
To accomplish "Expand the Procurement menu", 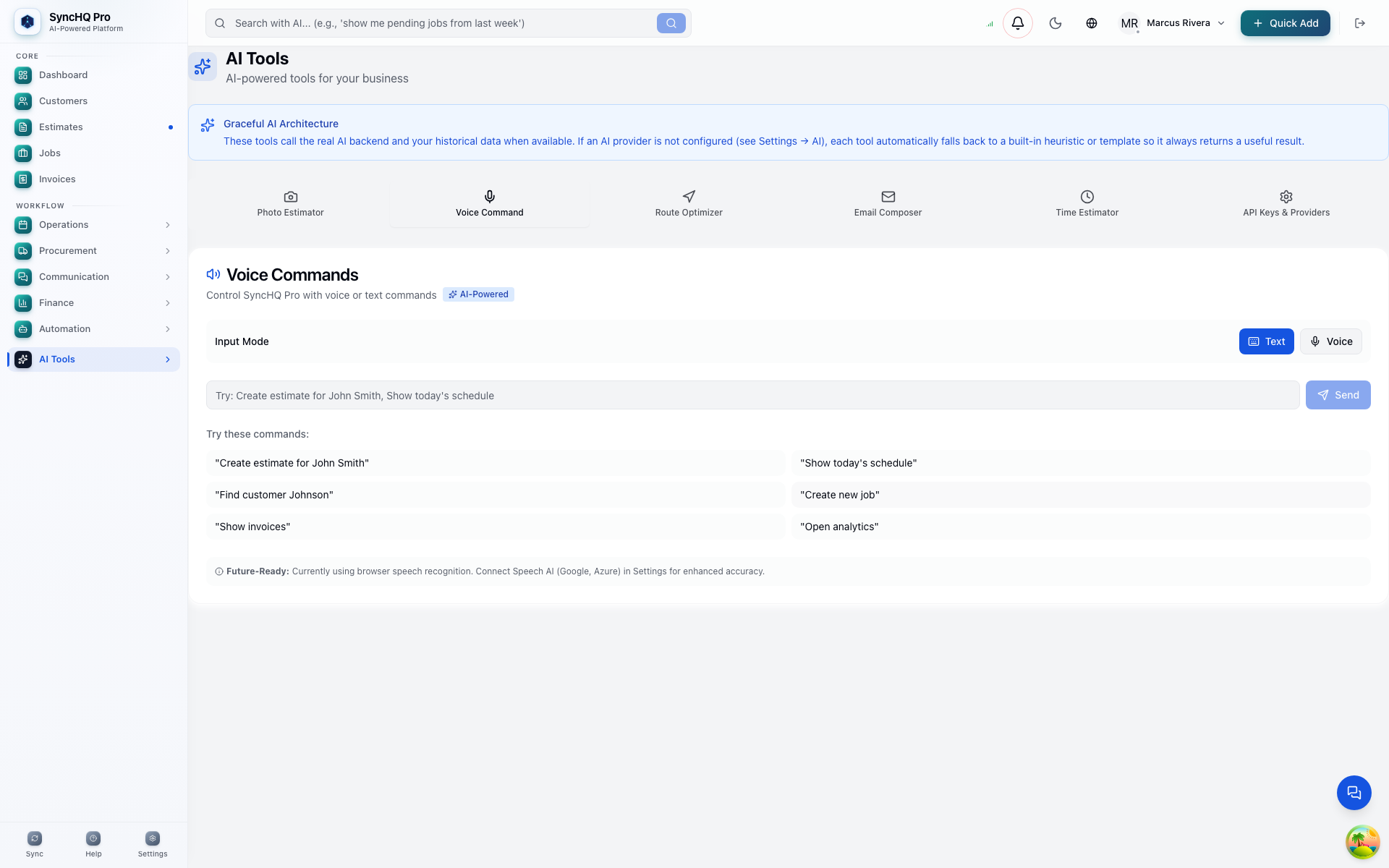I will pyautogui.click(x=93, y=251).
